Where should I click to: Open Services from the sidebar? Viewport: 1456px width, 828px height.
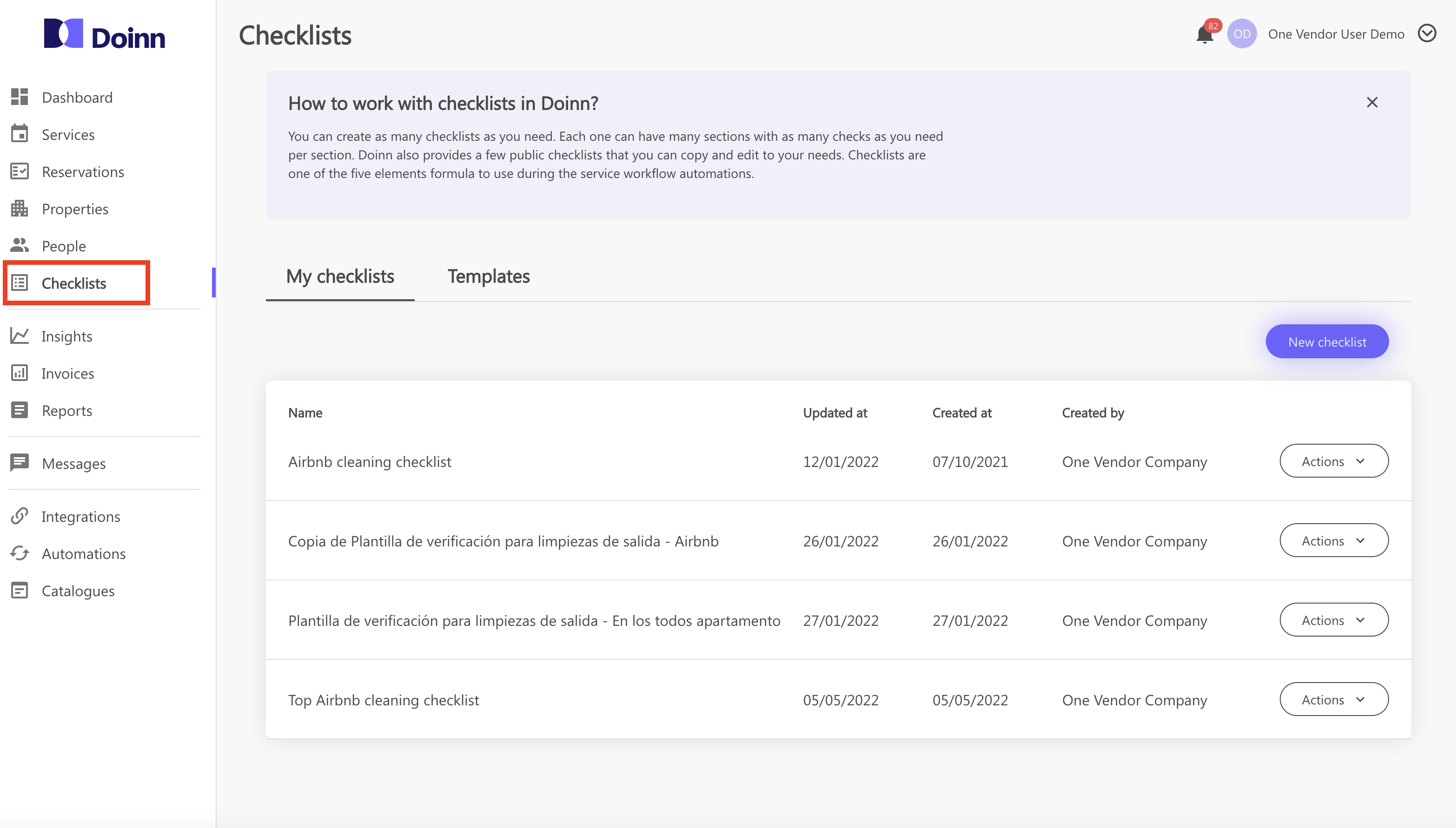click(68, 134)
